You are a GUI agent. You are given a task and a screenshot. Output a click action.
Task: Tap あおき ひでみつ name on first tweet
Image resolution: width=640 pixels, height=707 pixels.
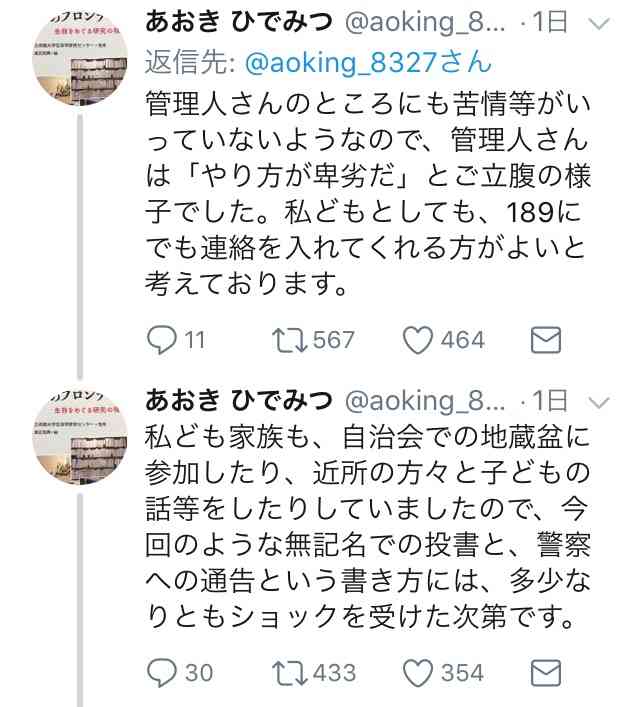point(239,23)
